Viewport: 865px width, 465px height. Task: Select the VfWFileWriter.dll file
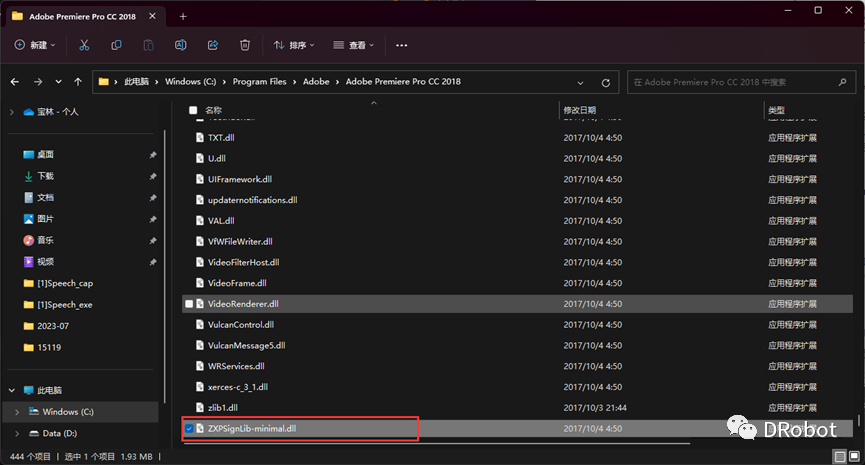[x=240, y=242]
